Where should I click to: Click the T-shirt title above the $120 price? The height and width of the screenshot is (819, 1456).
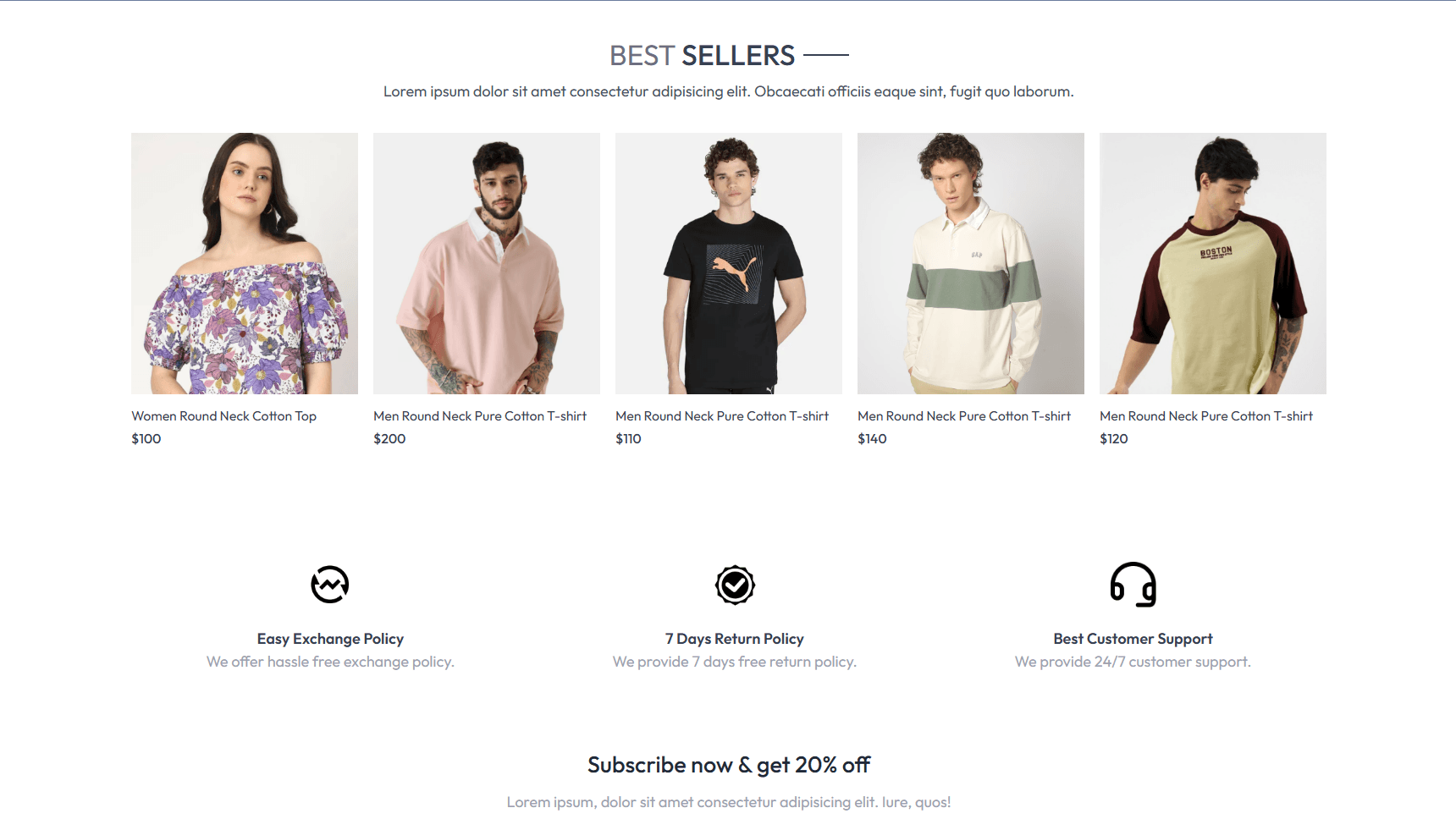click(x=1206, y=416)
